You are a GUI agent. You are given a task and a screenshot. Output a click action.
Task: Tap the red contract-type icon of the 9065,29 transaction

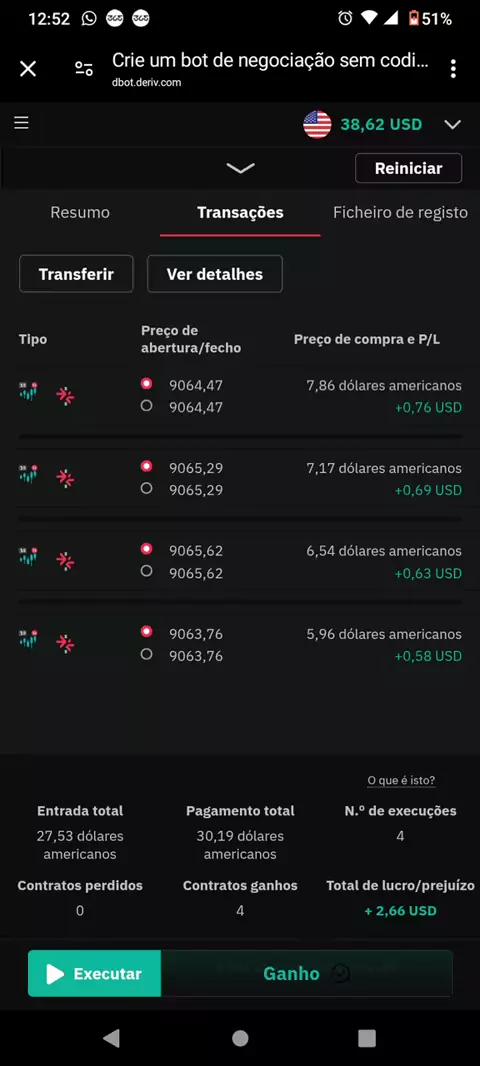pos(65,479)
